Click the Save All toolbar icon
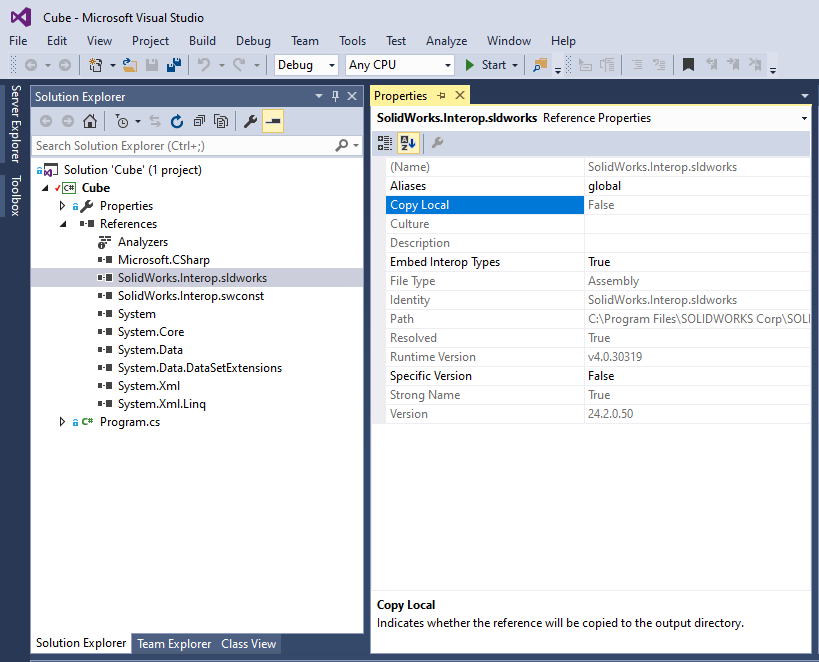Screen dimensions: 819x662 173,65
